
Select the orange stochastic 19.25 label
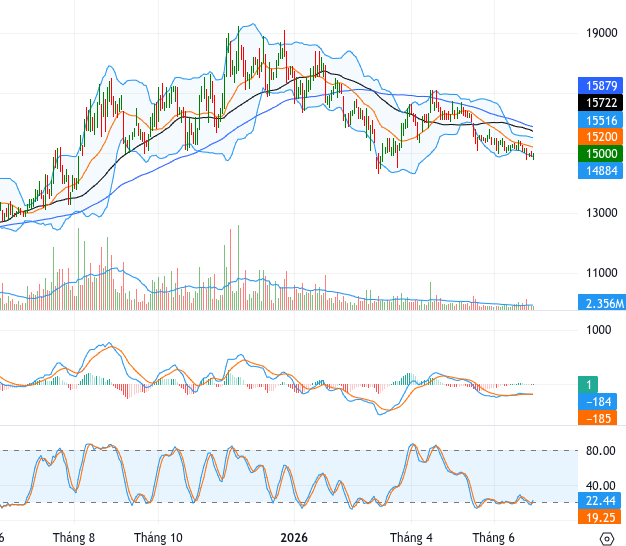(600, 517)
